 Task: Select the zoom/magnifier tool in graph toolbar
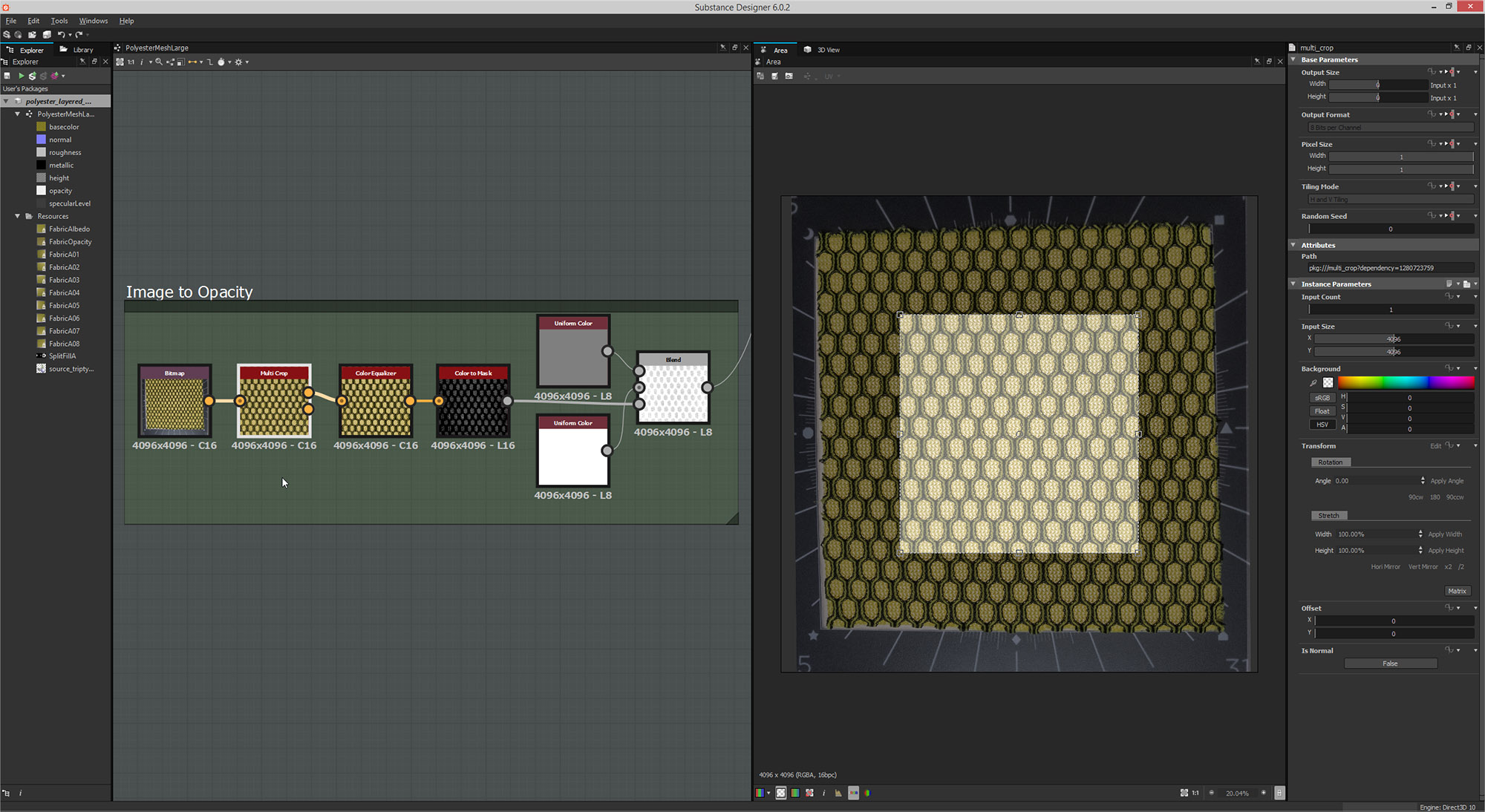[159, 62]
